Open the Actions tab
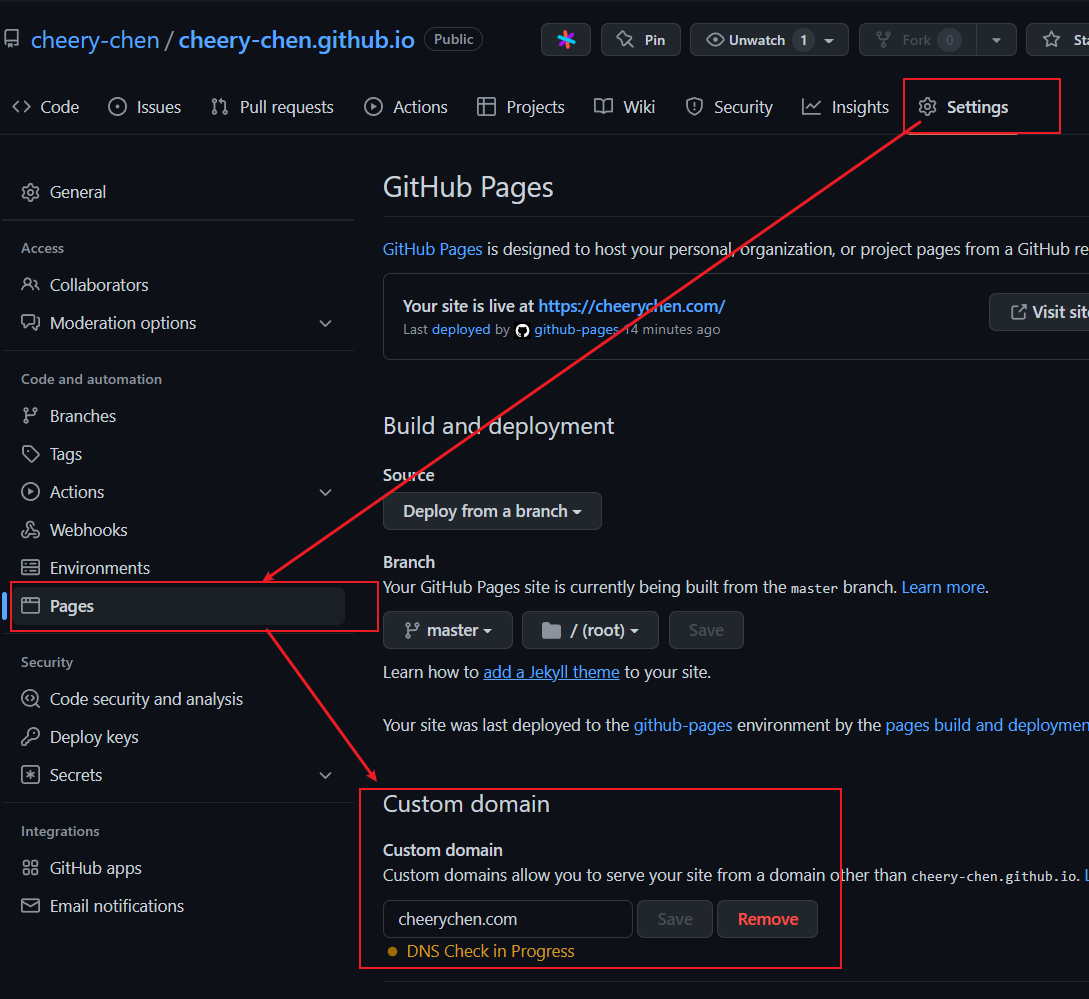Viewport: 1089px width, 999px height. click(x=406, y=107)
